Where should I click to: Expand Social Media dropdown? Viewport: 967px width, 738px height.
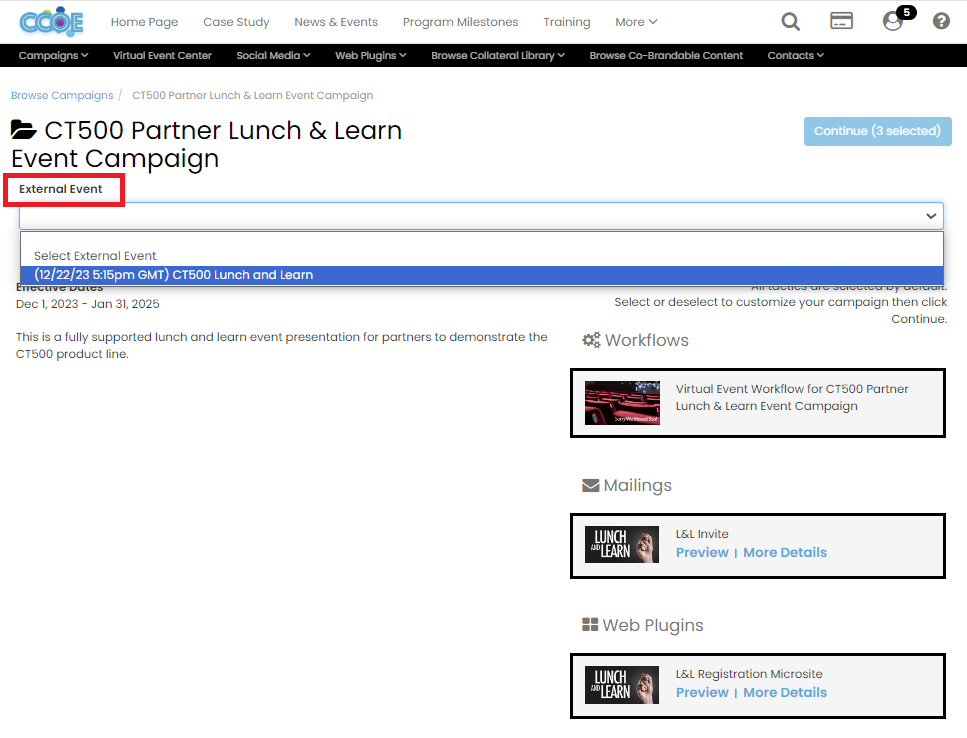click(273, 55)
